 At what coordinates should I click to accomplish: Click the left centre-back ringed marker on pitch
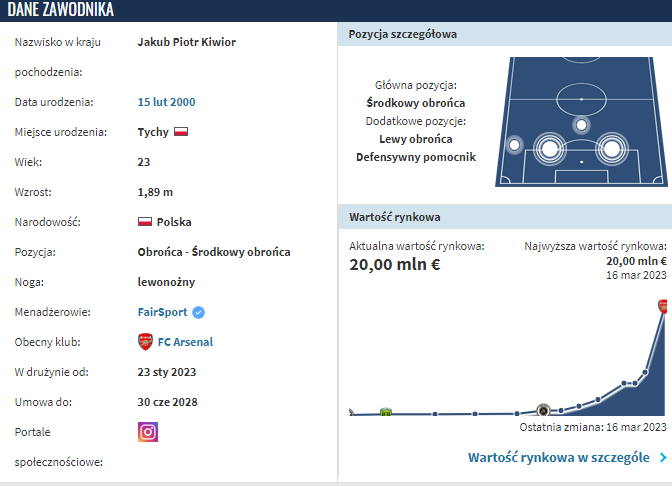pyautogui.click(x=550, y=149)
